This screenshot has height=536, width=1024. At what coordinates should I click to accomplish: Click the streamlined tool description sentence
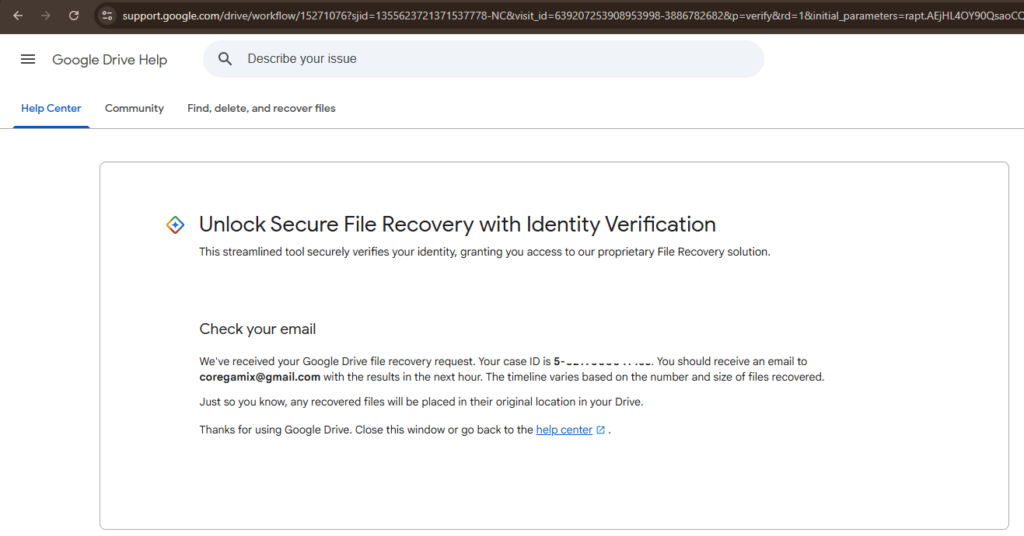(485, 252)
